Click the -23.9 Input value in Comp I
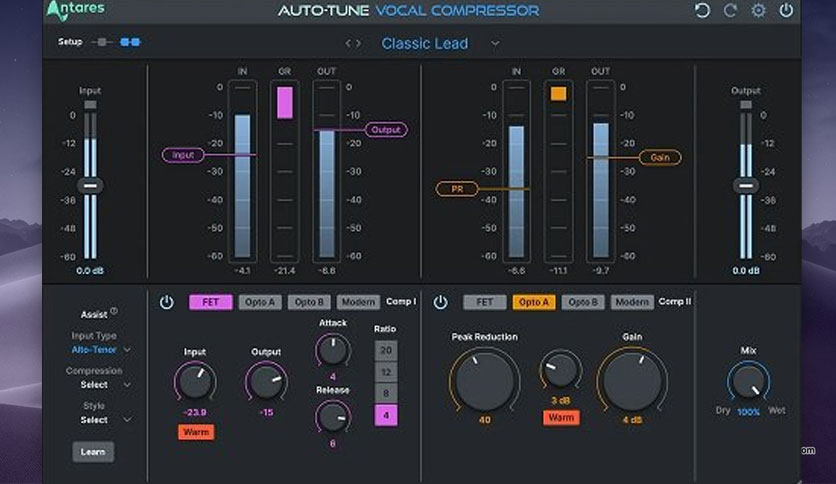The image size is (836, 484). pyautogui.click(x=195, y=413)
